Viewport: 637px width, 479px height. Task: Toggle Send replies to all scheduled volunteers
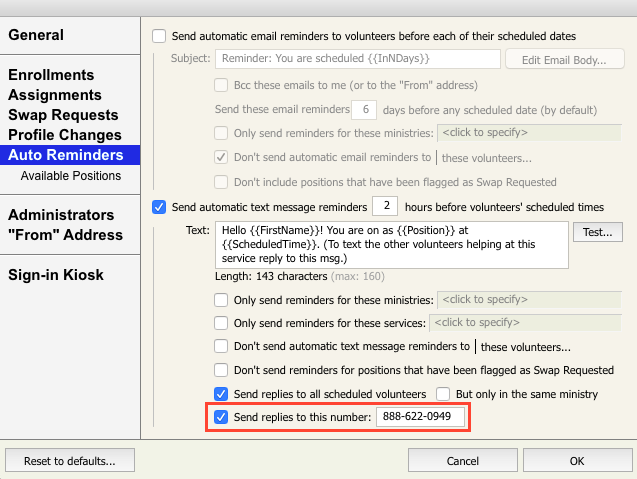coord(222,393)
